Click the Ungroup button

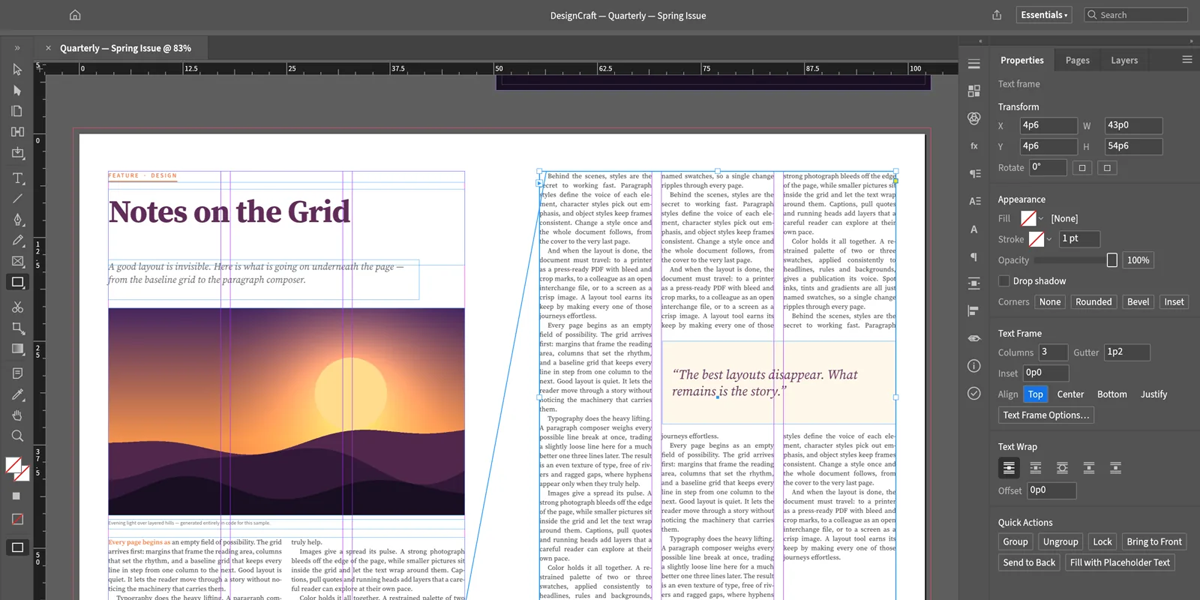tap(1060, 541)
